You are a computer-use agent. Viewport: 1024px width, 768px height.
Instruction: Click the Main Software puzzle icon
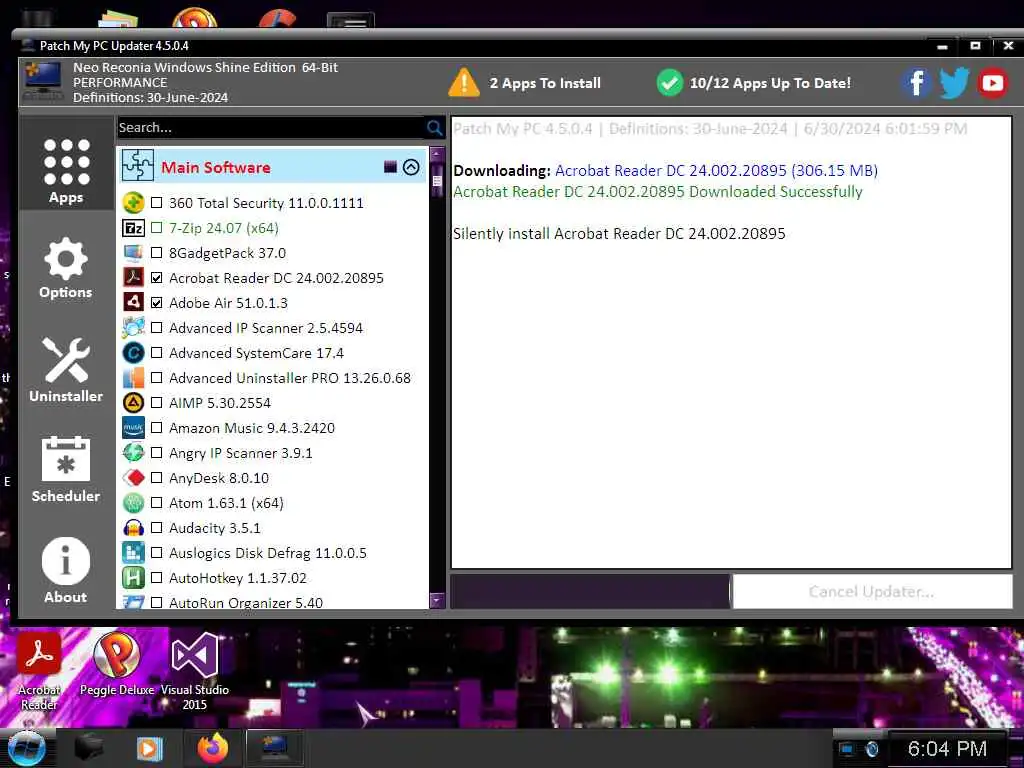click(138, 166)
